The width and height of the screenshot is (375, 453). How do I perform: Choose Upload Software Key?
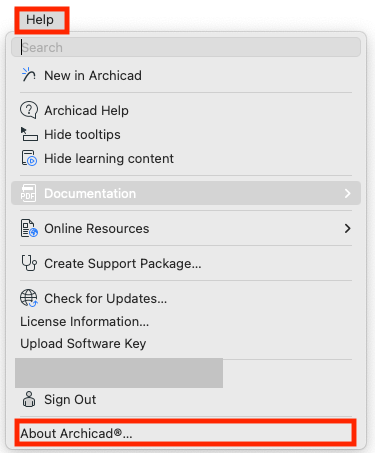[x=83, y=344]
